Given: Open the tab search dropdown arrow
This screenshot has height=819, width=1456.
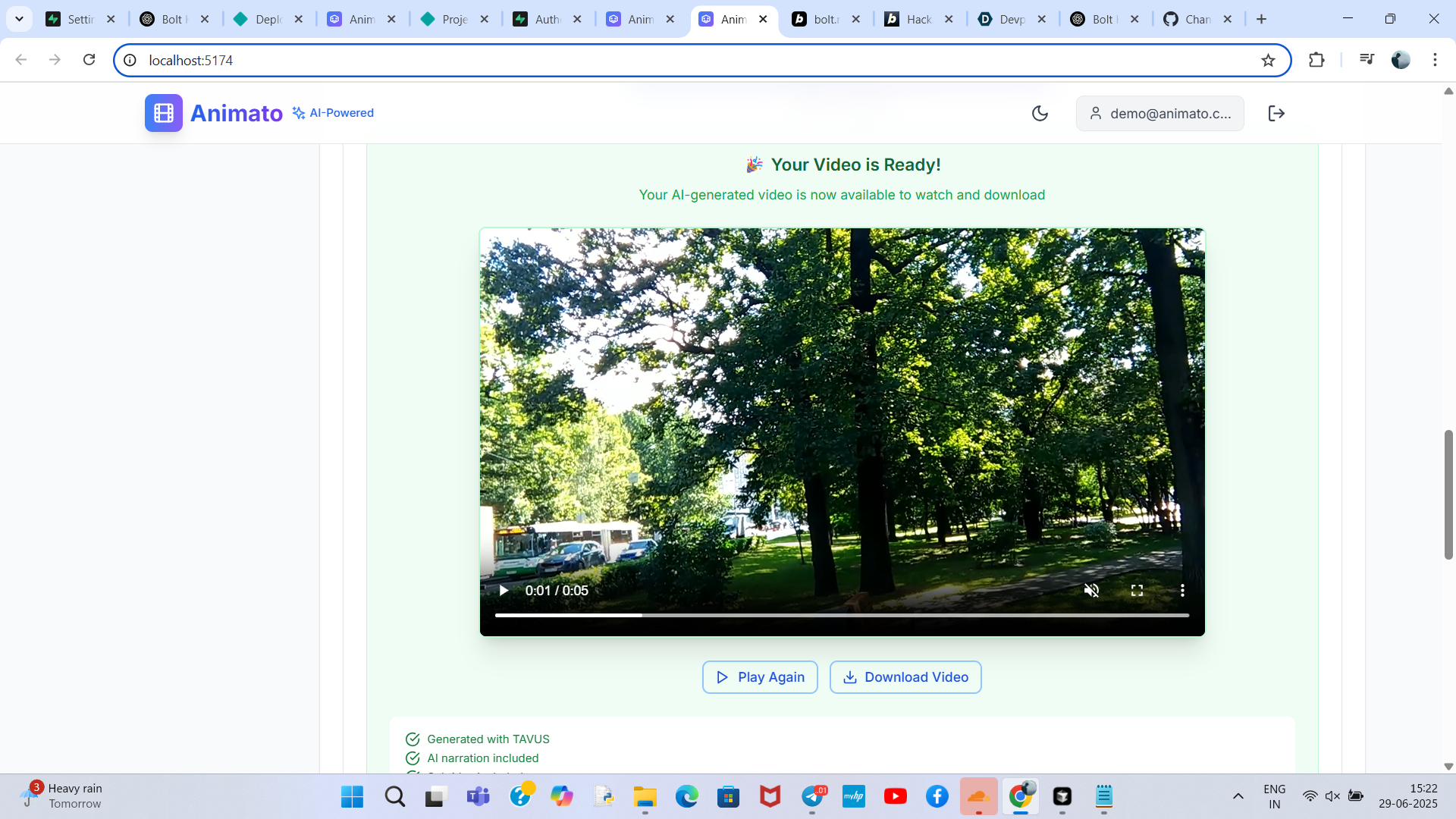Looking at the screenshot, I should [x=19, y=19].
